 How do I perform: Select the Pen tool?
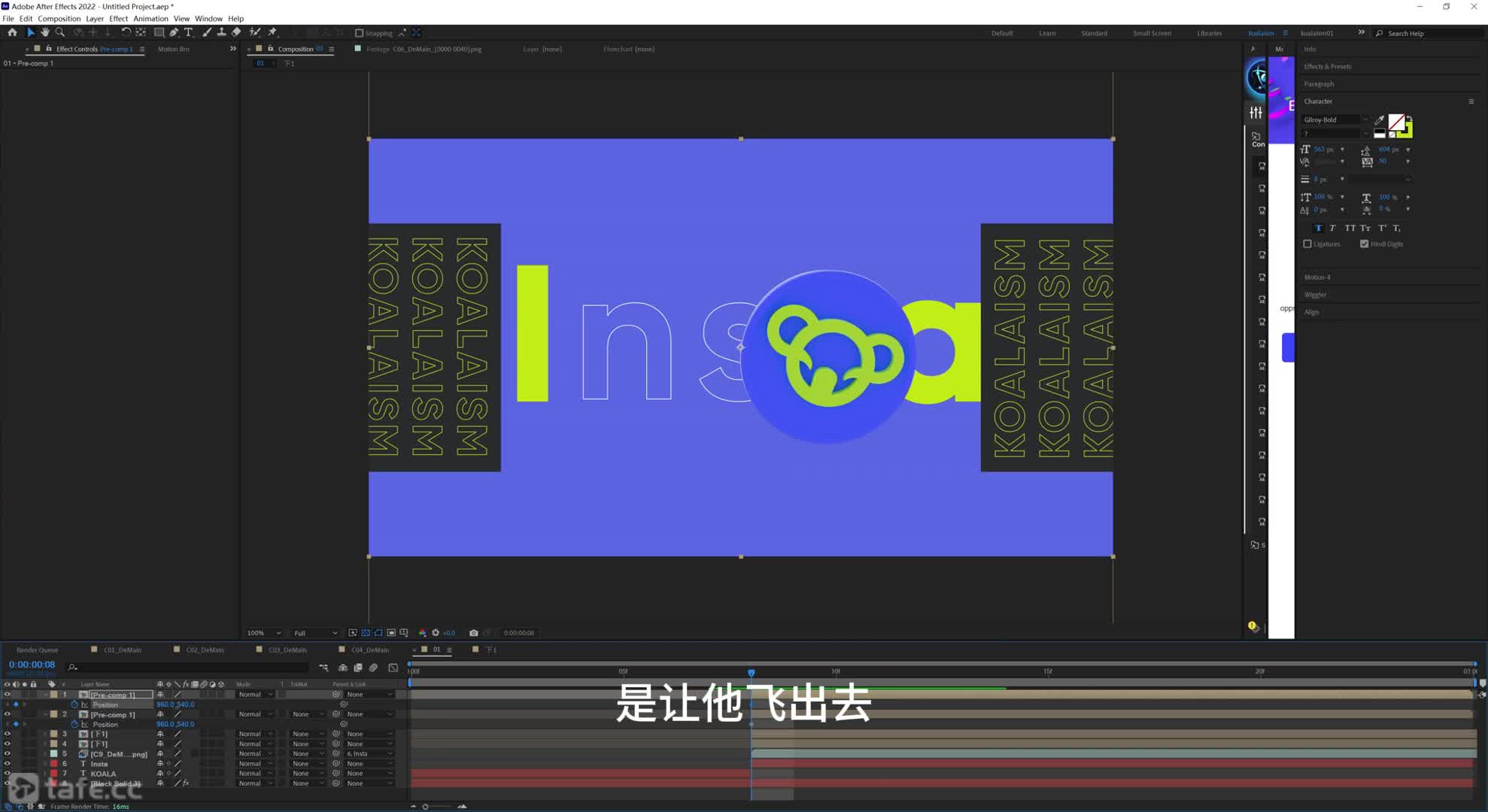(174, 32)
